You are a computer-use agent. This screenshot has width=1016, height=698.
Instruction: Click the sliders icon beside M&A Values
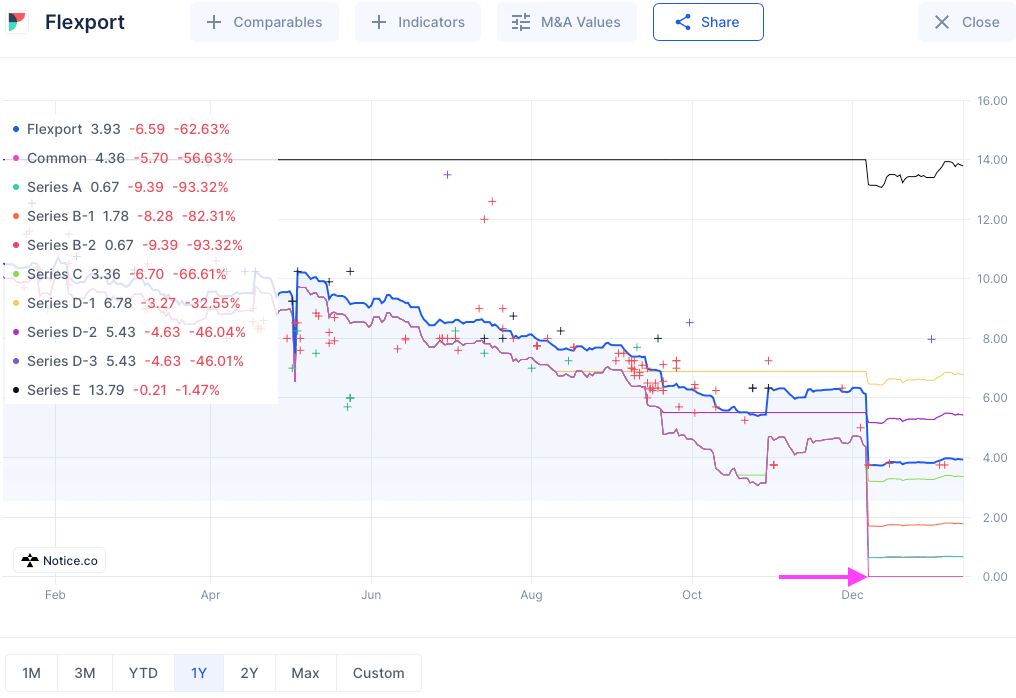[x=521, y=22]
